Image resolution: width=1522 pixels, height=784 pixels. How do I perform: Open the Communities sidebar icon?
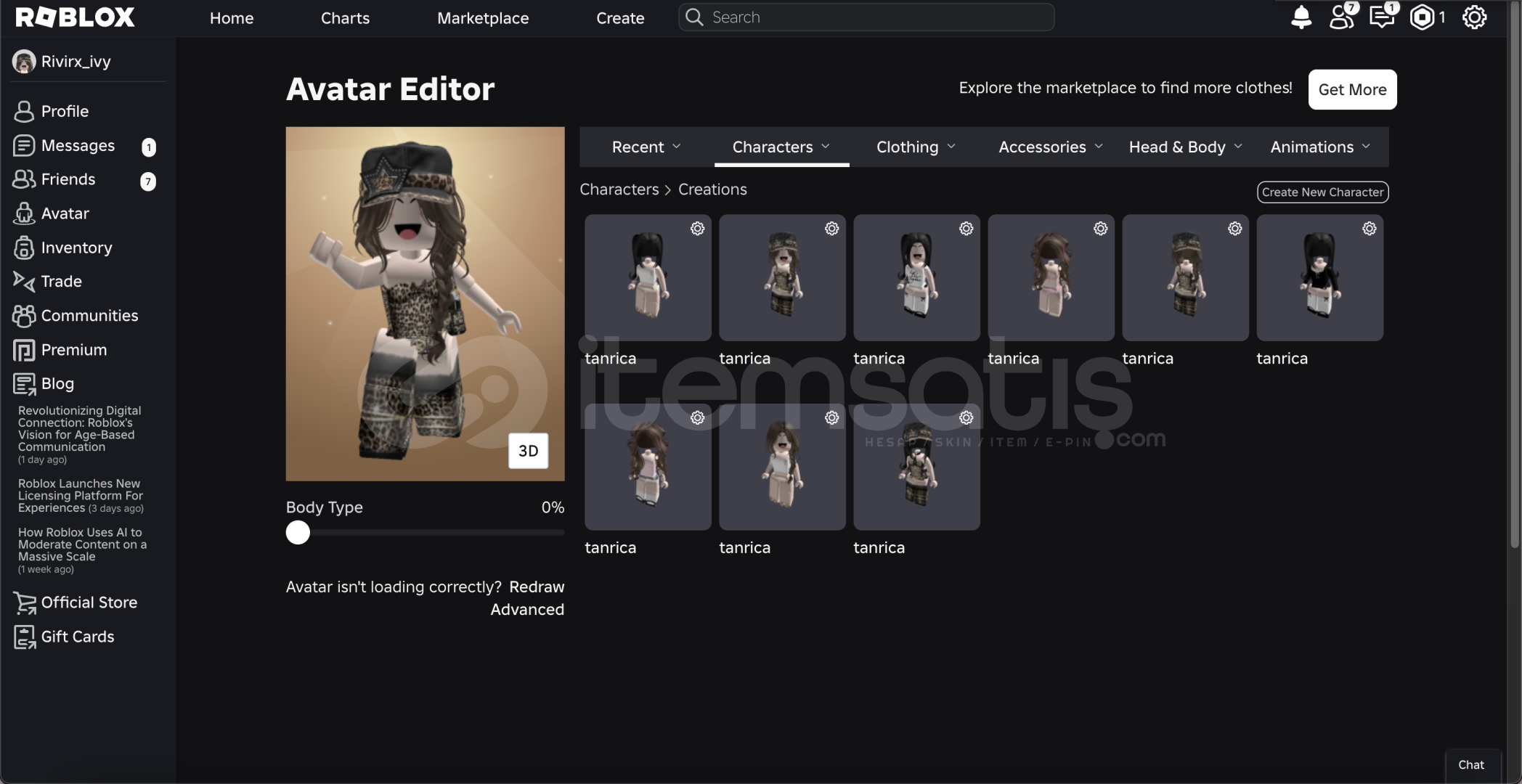tap(24, 316)
